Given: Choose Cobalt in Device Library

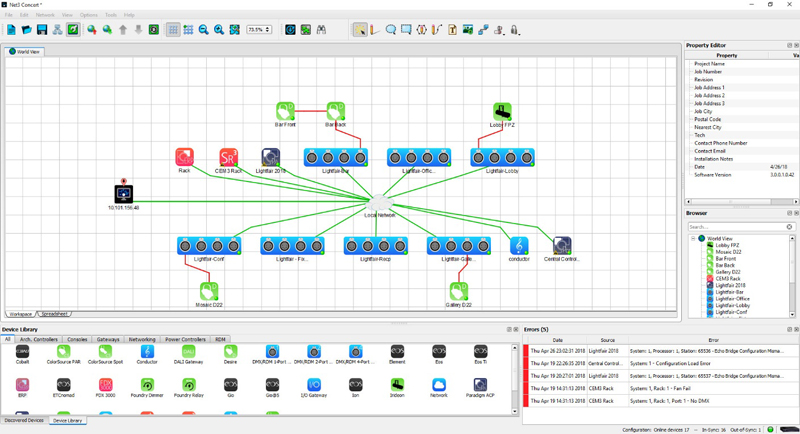Looking at the screenshot, I should pos(22,354).
